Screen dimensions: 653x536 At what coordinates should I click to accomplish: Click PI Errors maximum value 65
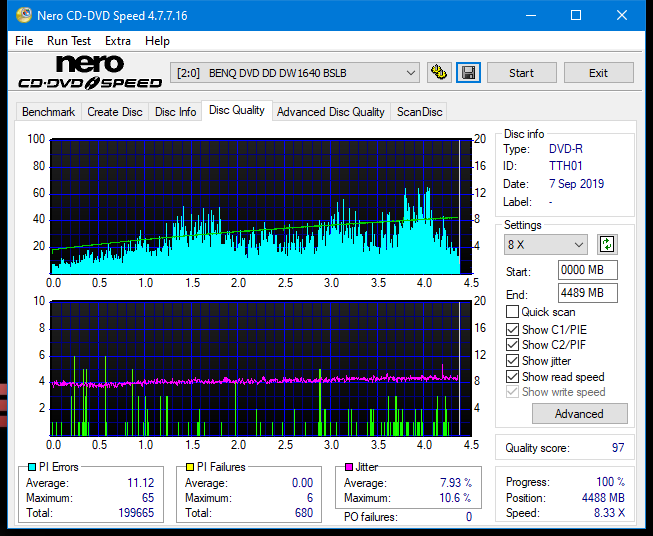(148, 498)
